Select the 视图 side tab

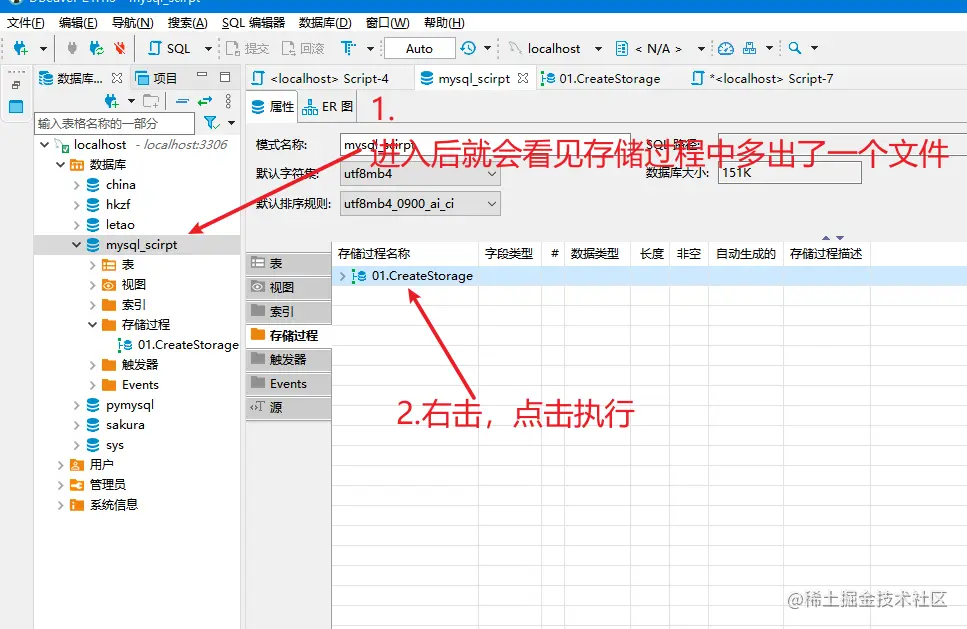[289, 287]
